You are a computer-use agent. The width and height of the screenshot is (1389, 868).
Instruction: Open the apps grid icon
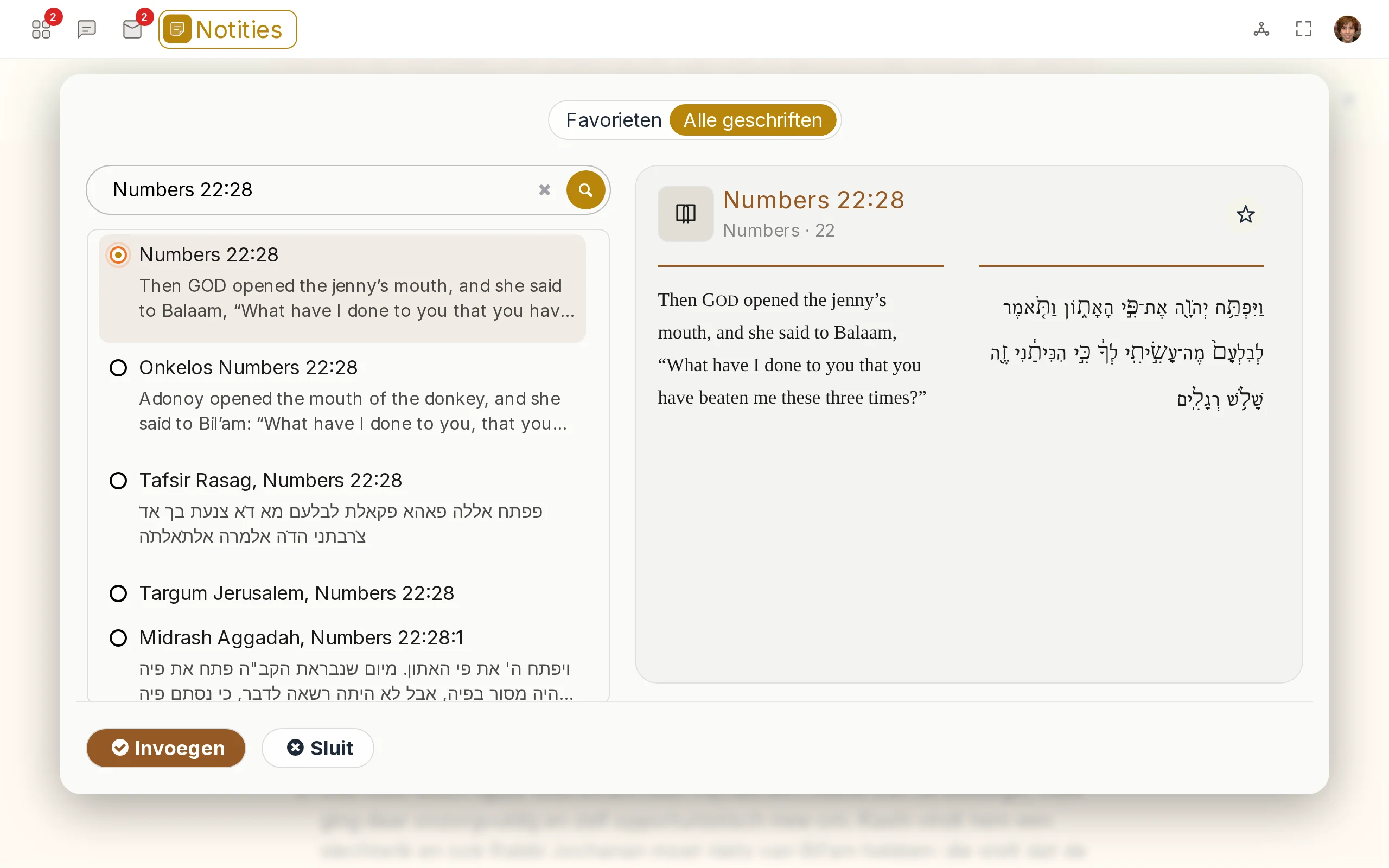click(x=41, y=29)
